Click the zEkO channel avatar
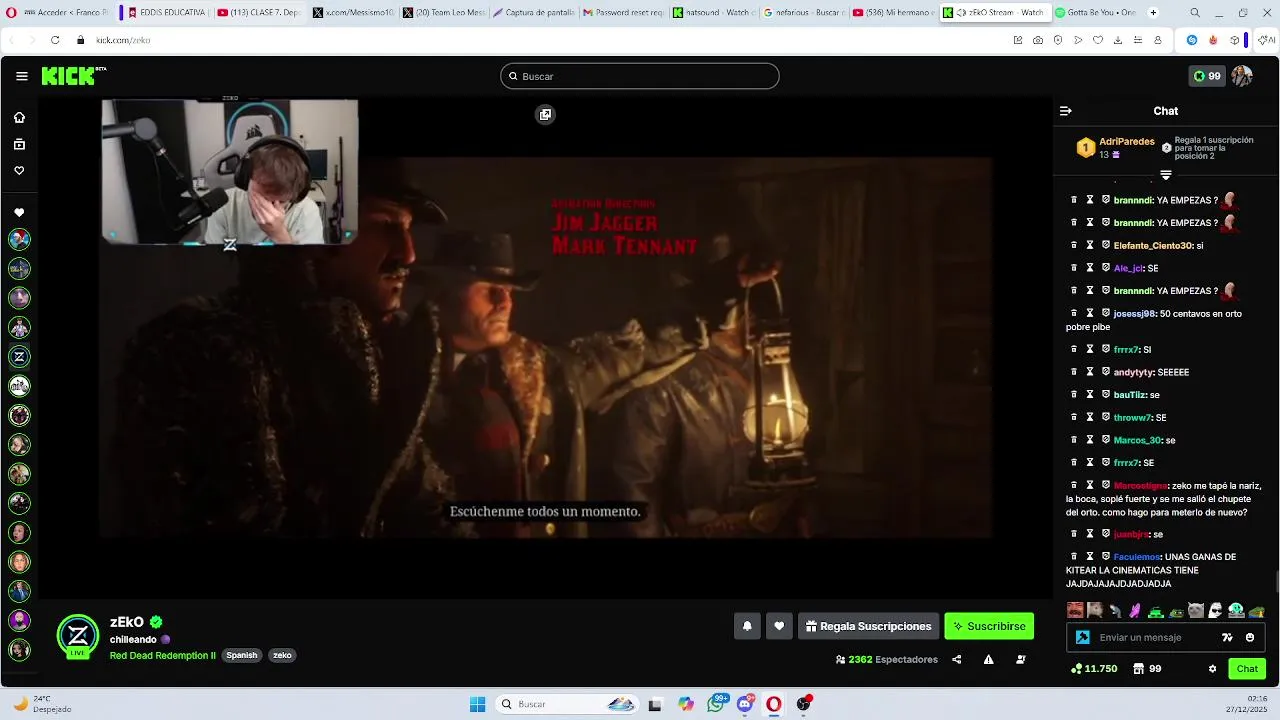This screenshot has height=720, width=1280. tap(77, 635)
